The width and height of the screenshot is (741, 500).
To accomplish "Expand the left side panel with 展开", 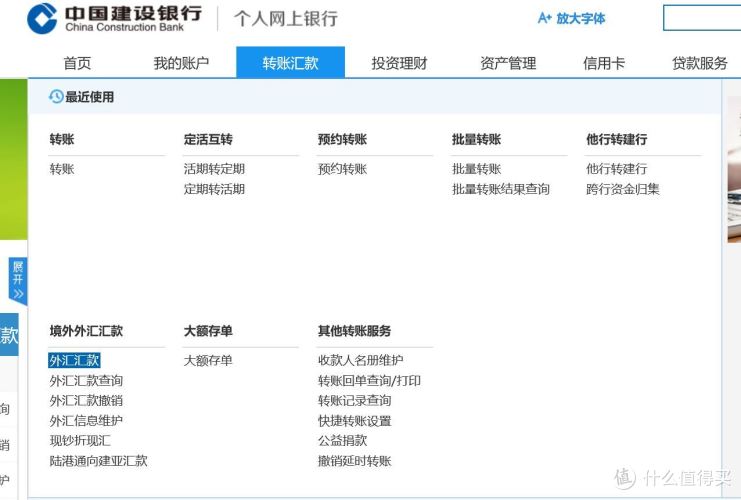I will (17, 281).
